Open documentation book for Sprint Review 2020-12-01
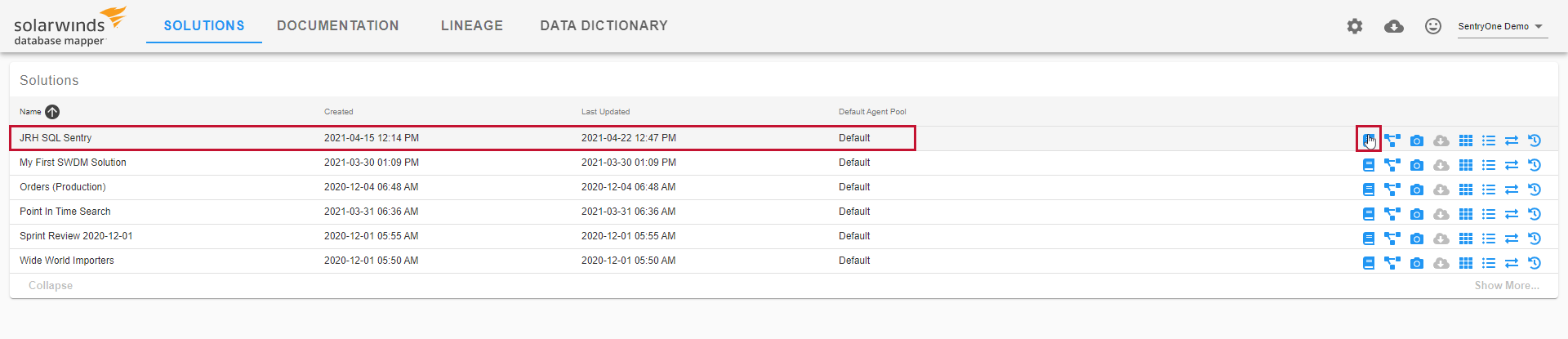 click(x=1369, y=239)
